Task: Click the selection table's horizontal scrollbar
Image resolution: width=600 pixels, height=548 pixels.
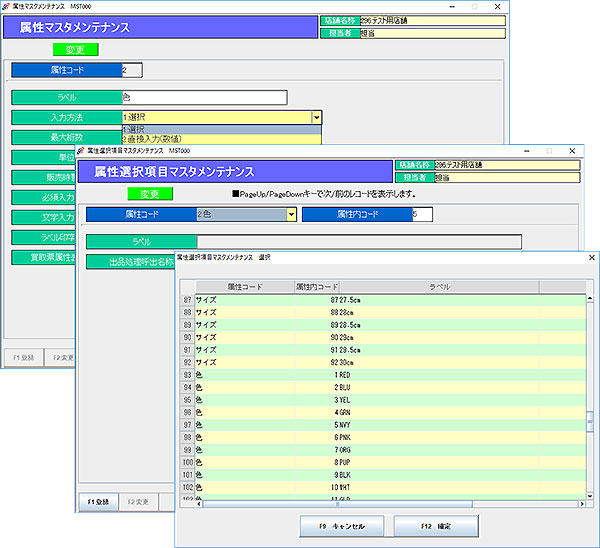Action: point(390,503)
